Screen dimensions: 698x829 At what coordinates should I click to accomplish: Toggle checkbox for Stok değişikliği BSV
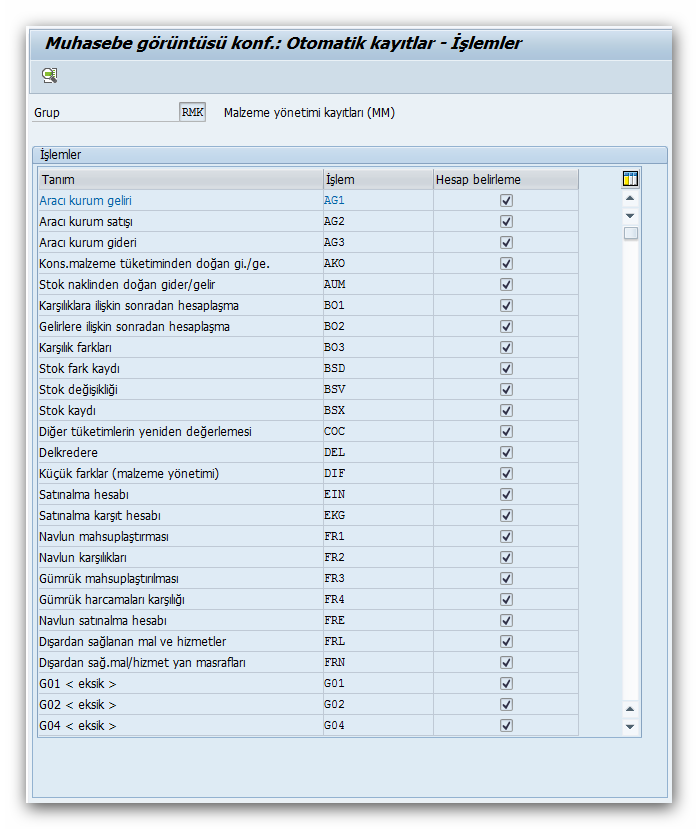(x=506, y=390)
